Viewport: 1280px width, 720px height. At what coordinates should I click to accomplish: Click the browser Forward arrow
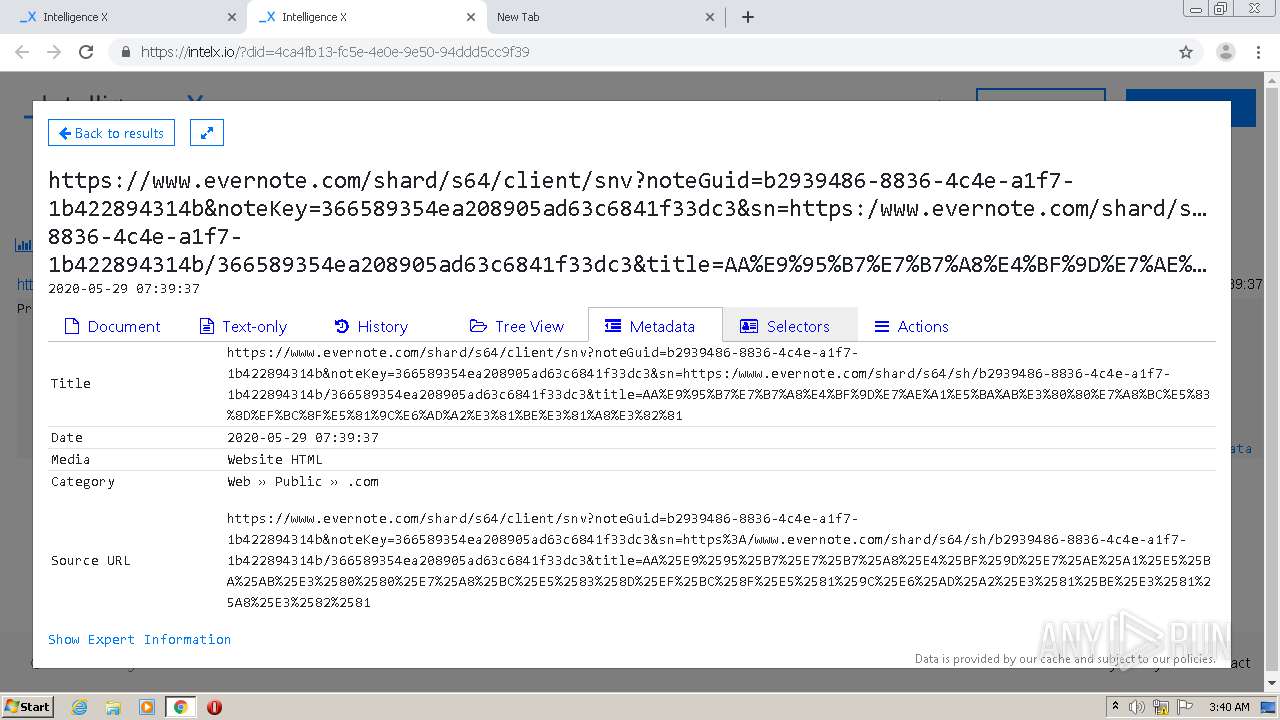point(54,52)
